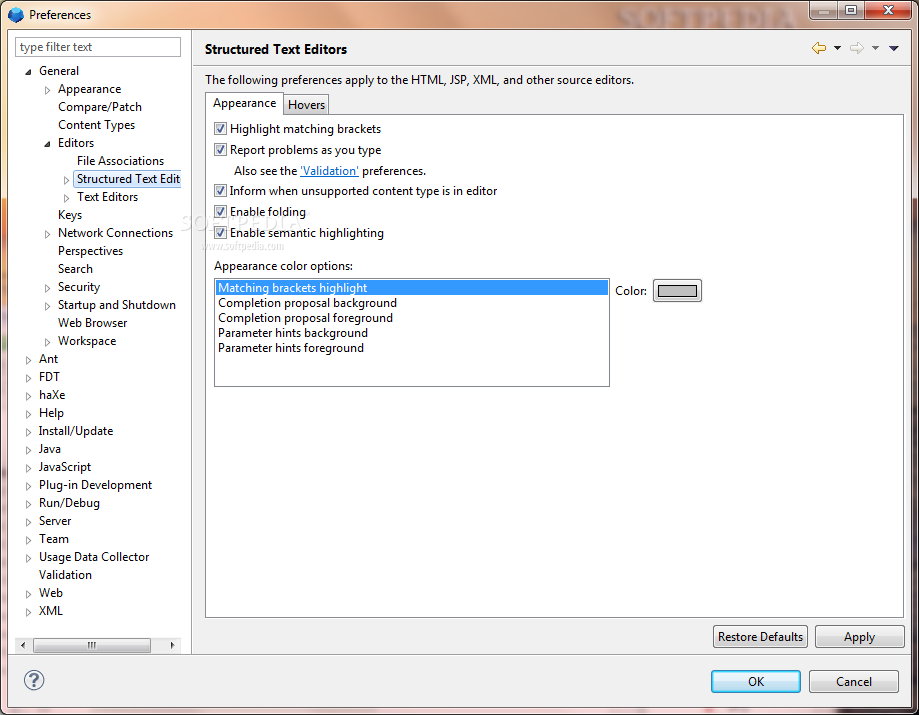Toggle Report problems as you type
Image resolution: width=919 pixels, height=715 pixels.
tap(220, 149)
